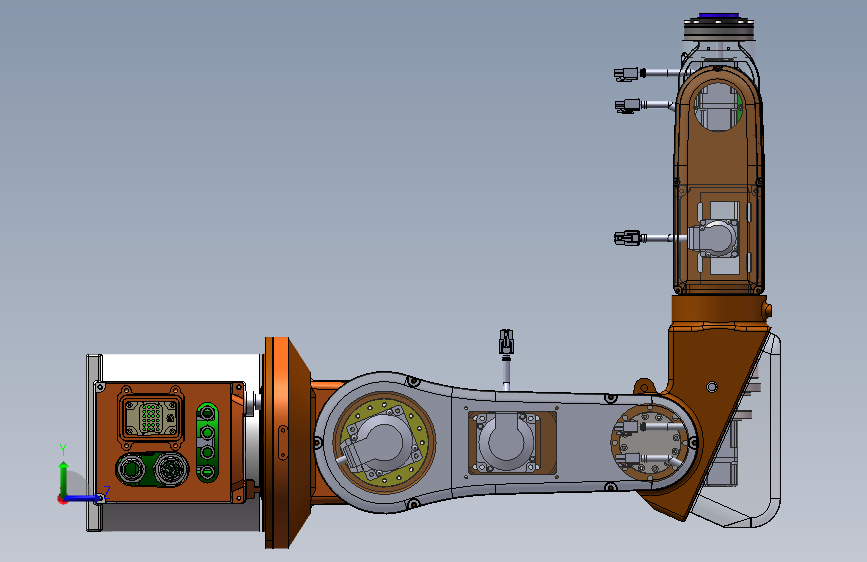Select the yellow-green bolt ring at shoulder joint
Viewport: 867px width, 562px height.
pos(384,442)
